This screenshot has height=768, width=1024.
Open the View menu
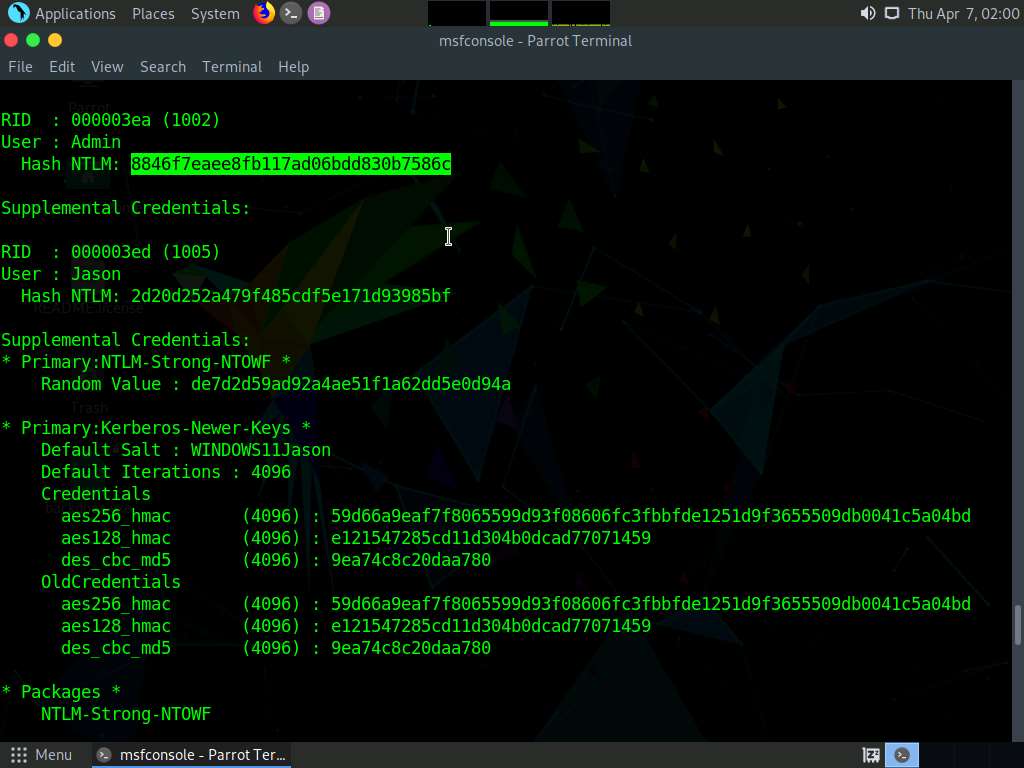[x=107, y=67]
